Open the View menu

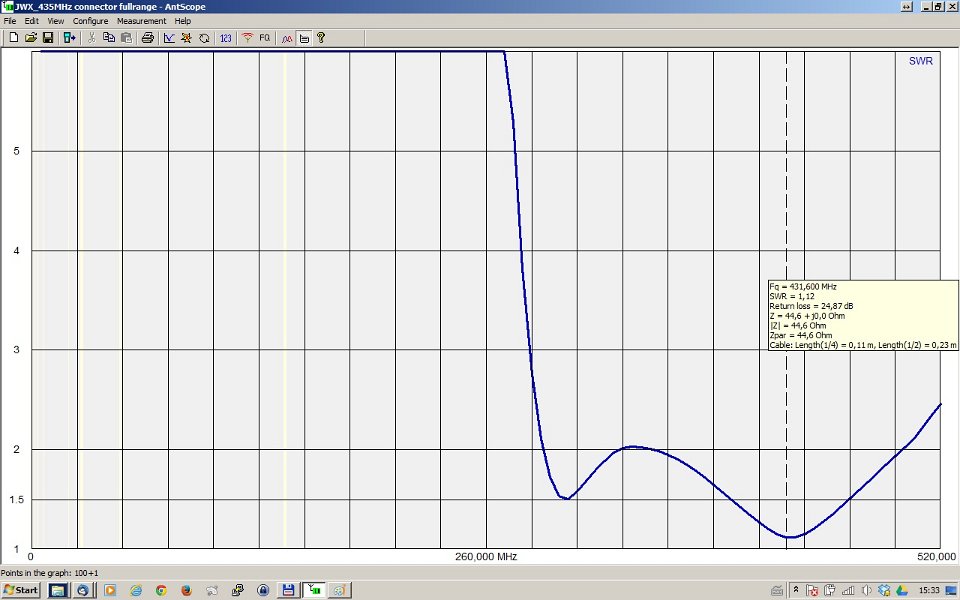[x=55, y=21]
